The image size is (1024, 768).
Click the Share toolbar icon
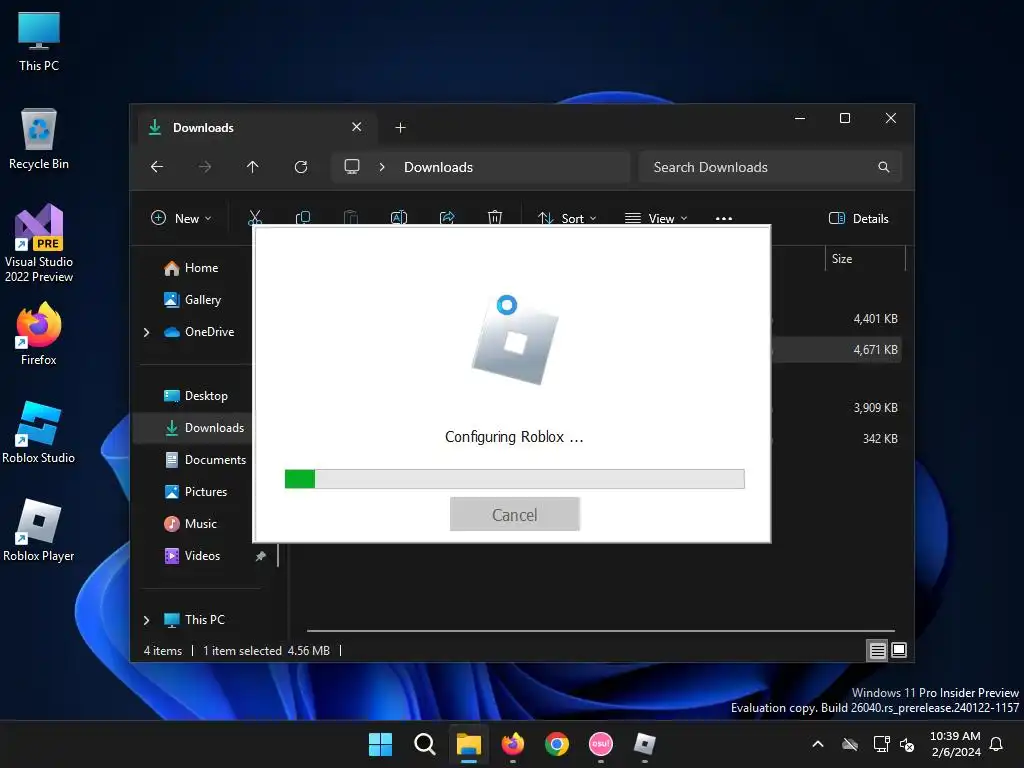coord(447,217)
